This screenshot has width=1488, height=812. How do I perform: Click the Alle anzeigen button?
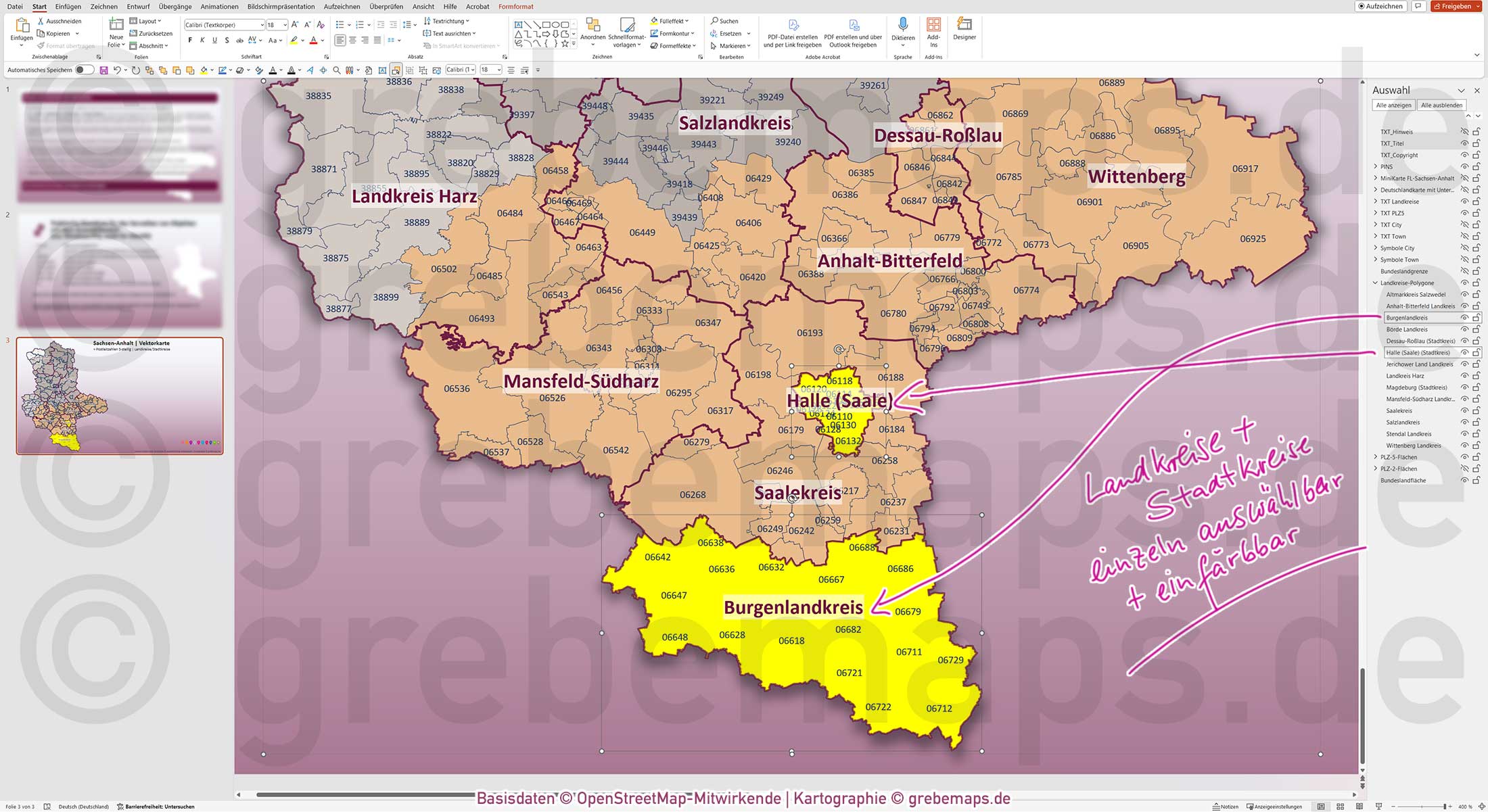click(1393, 105)
